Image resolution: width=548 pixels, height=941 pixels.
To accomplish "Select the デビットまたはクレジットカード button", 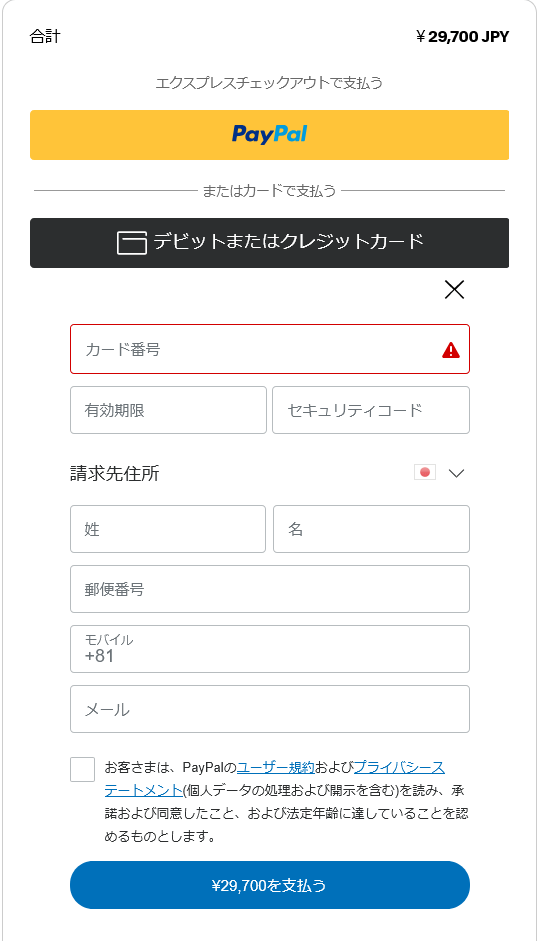I will [x=269, y=242].
